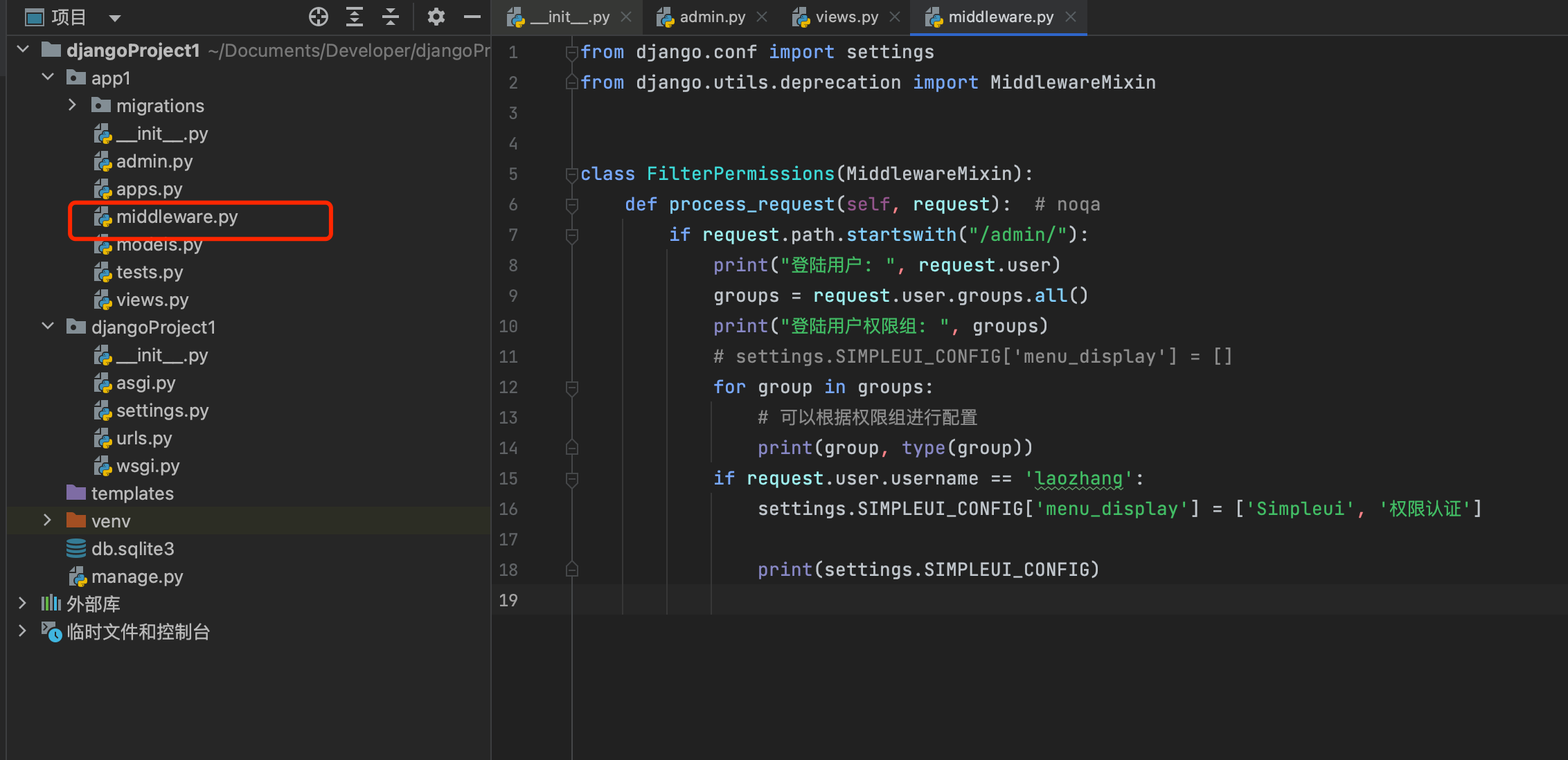The height and width of the screenshot is (760, 1568).
Task: Collapse the djangoProject1 root folder
Action: click(x=23, y=49)
